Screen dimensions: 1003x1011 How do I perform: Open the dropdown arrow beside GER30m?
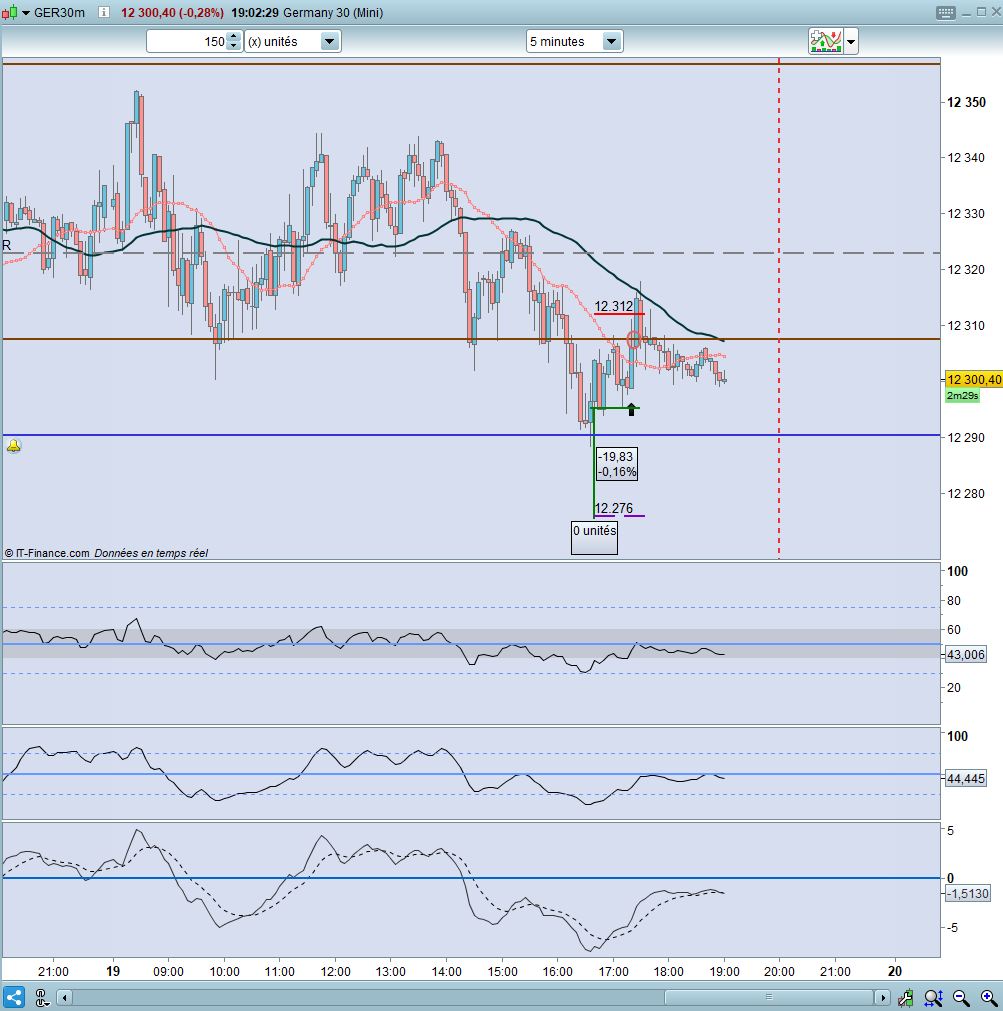[x=26, y=13]
